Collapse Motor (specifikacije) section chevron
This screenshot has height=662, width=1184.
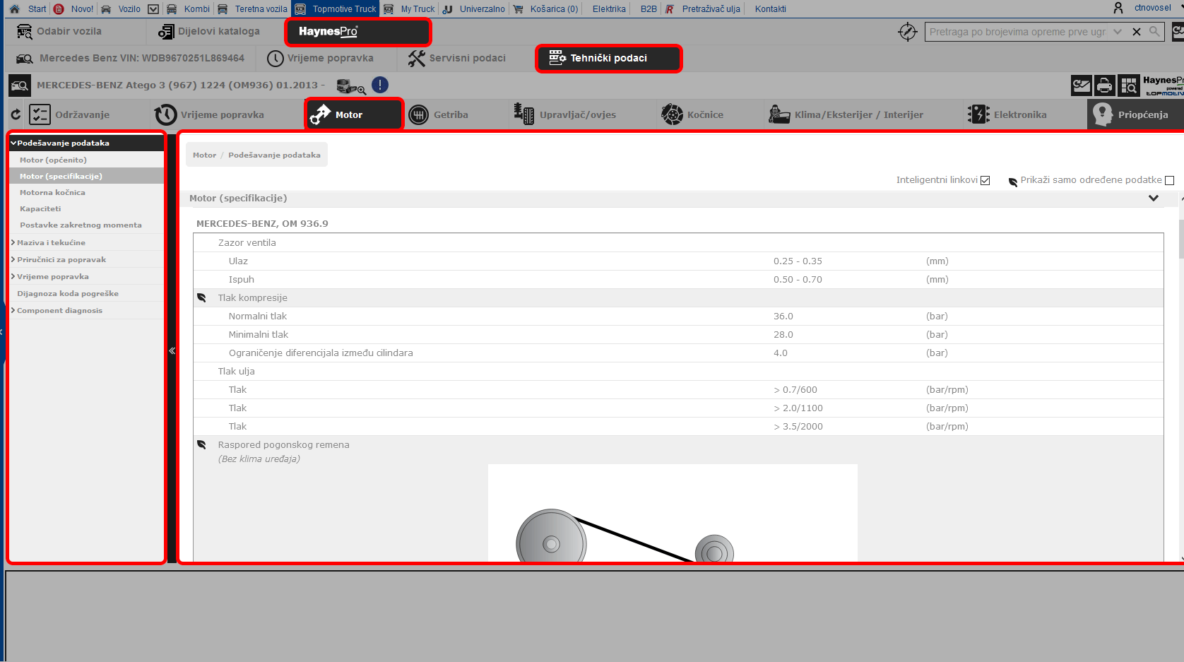point(1153,199)
